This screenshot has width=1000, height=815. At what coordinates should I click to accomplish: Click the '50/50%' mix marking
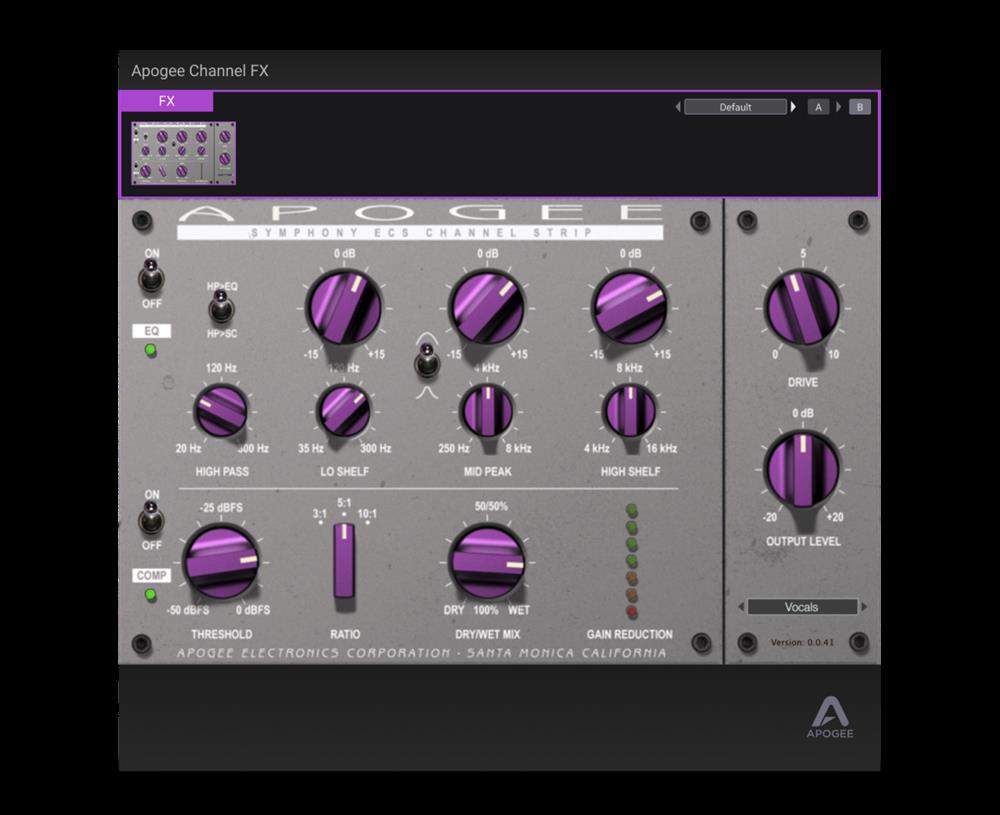[491, 506]
